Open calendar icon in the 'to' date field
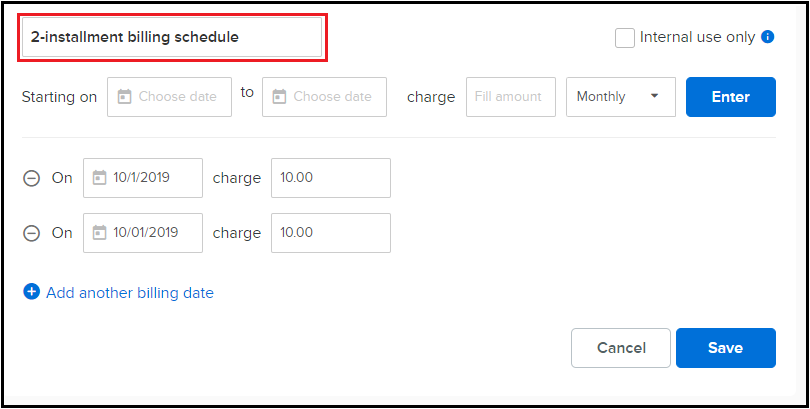This screenshot has height=409, width=810. (279, 97)
